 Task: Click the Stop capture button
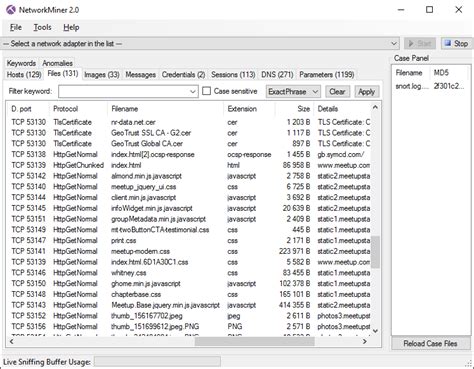pyautogui.click(x=456, y=44)
